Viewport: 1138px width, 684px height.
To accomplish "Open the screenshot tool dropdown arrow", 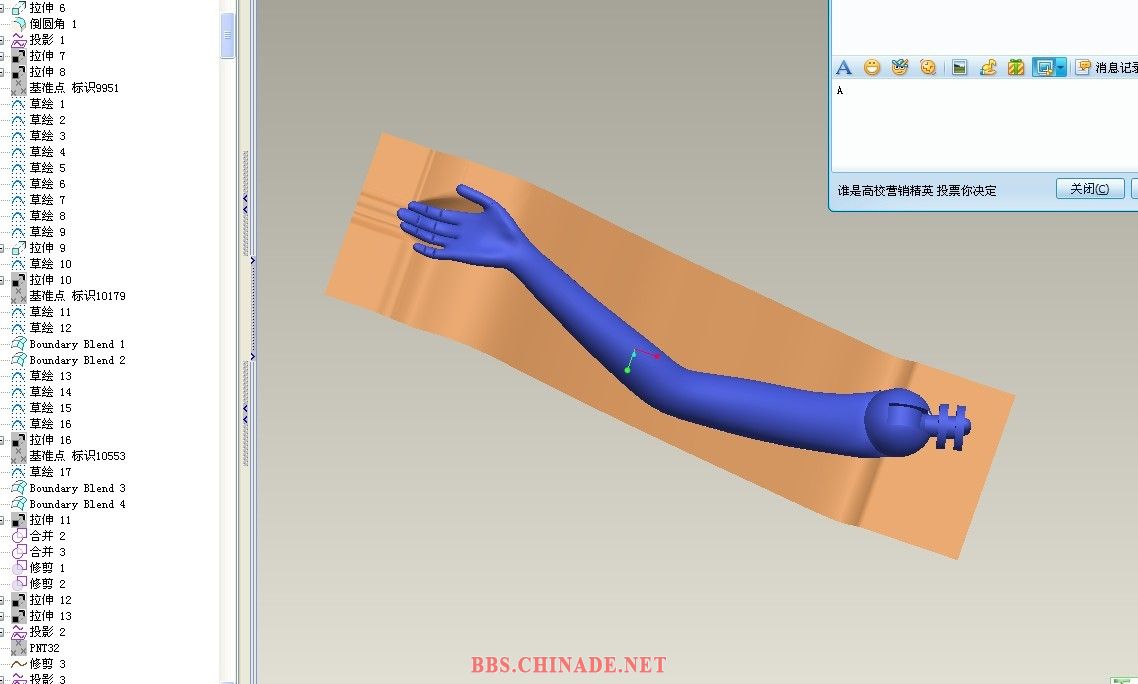I will (1061, 68).
